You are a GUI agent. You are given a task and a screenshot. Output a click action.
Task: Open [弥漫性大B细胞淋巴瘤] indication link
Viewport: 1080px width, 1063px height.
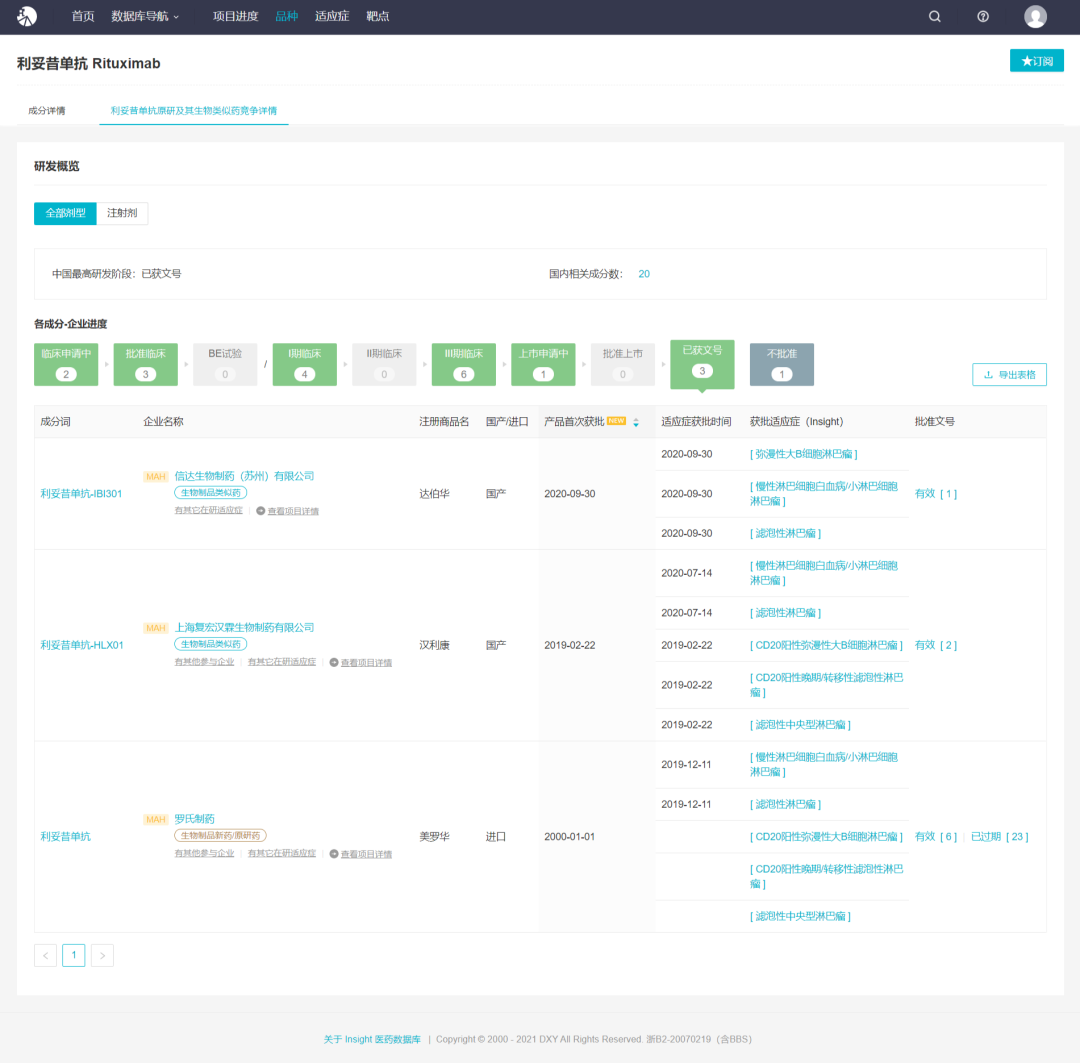point(803,455)
